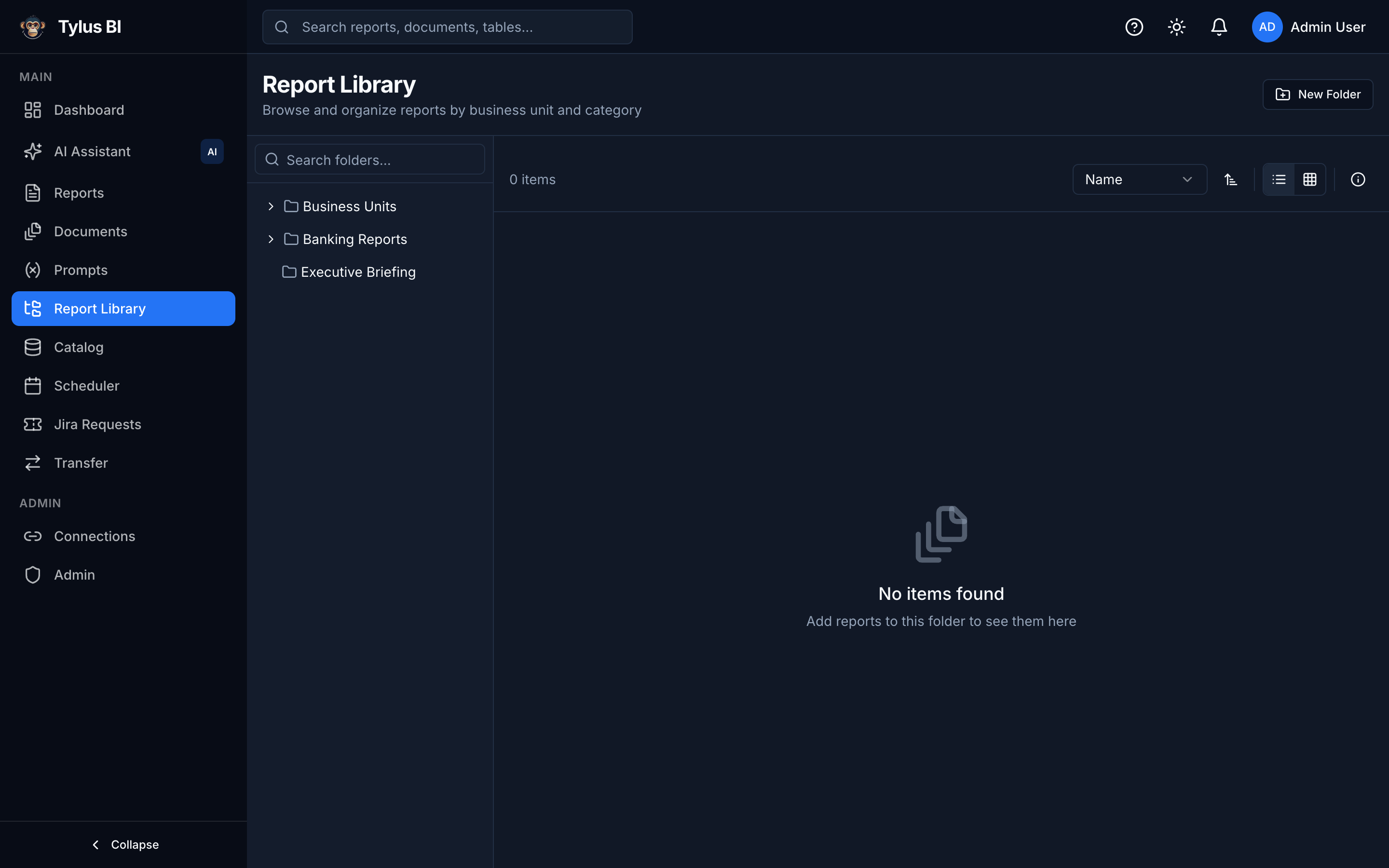Click the Tylus BI monkey logo

point(33,27)
